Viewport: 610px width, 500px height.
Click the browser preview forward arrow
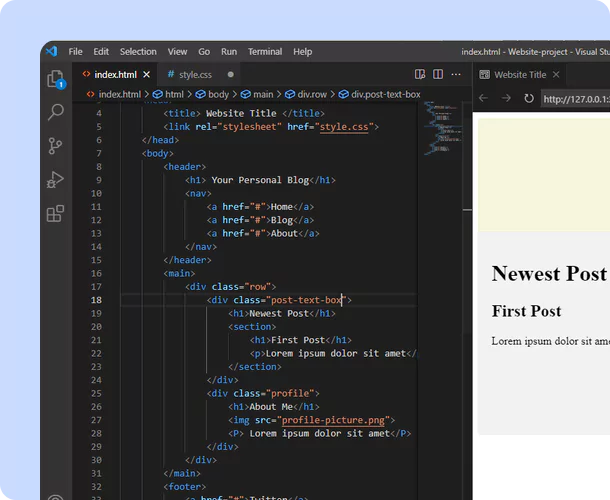click(506, 98)
